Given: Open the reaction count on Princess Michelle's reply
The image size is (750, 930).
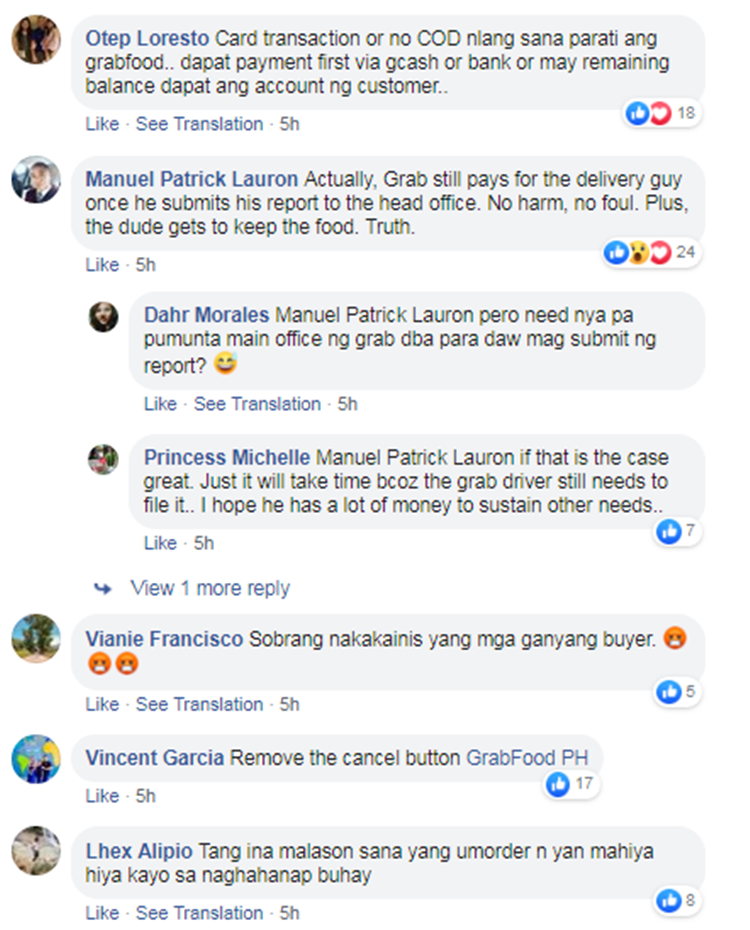Looking at the screenshot, I should pyautogui.click(x=677, y=531).
